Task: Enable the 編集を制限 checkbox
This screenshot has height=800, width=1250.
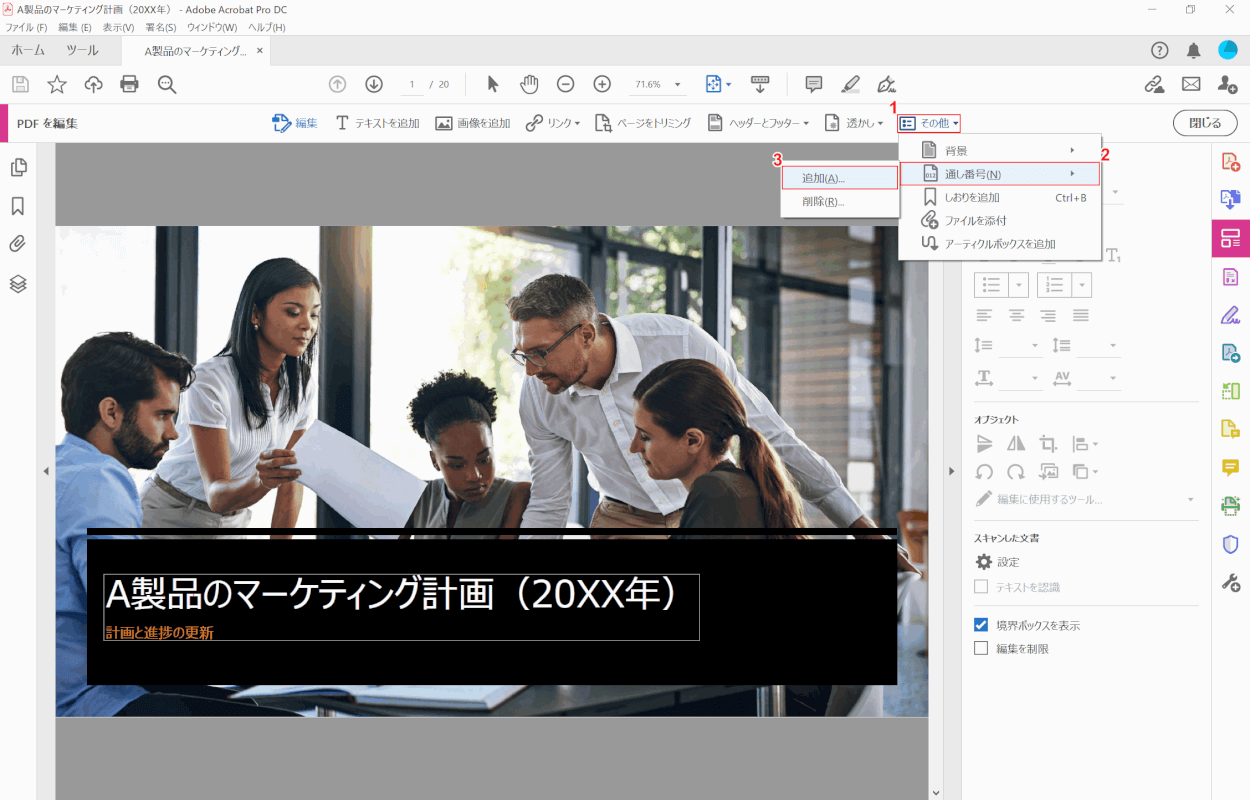Action: click(x=981, y=649)
